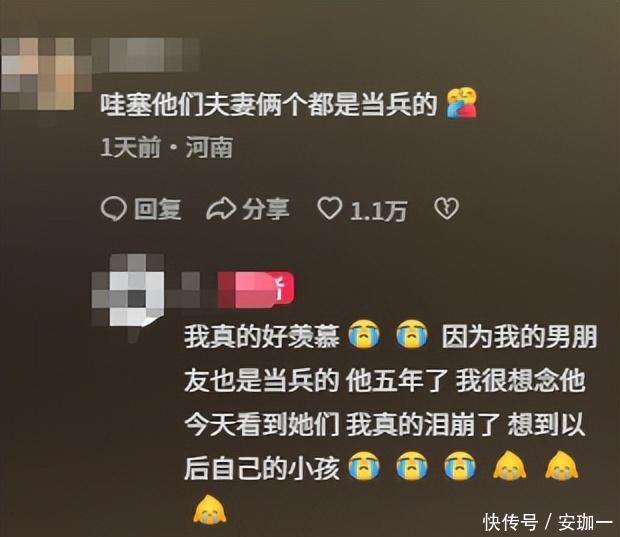Click the 分享 share label
Screen dimensions: 620x537
(x=266, y=209)
